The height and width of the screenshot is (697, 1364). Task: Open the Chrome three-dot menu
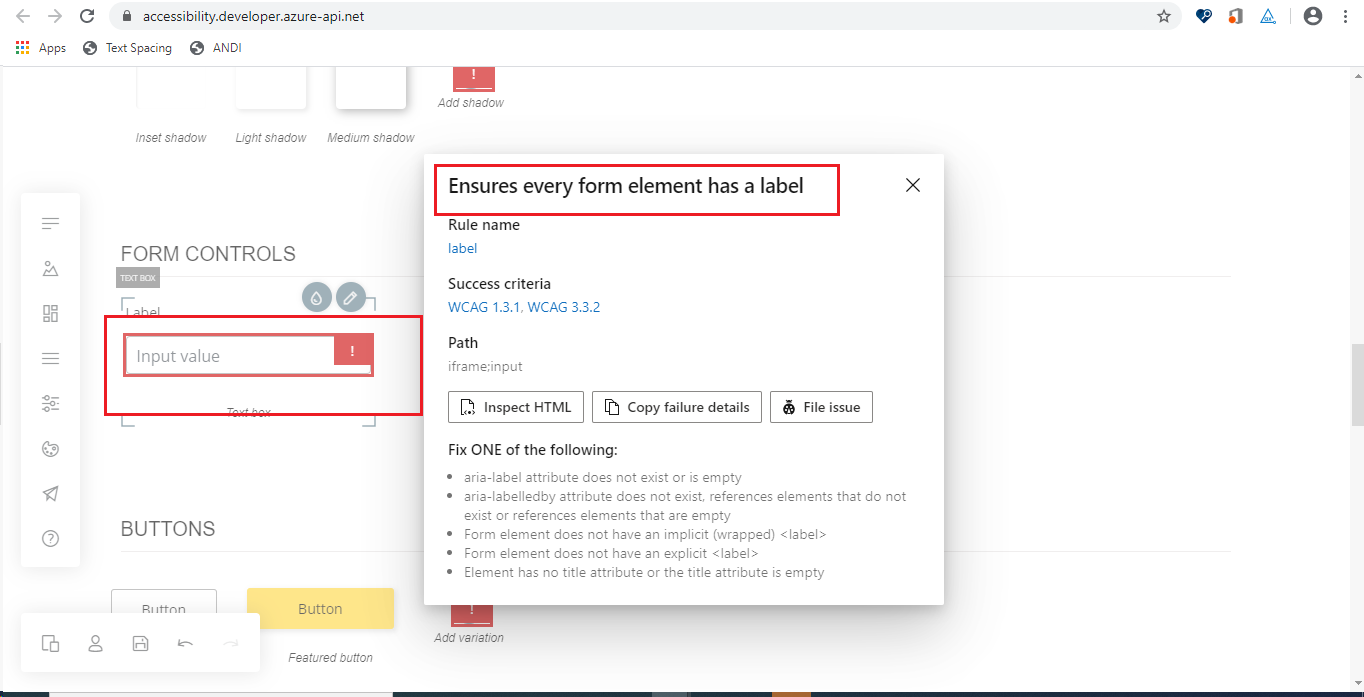click(x=1345, y=16)
